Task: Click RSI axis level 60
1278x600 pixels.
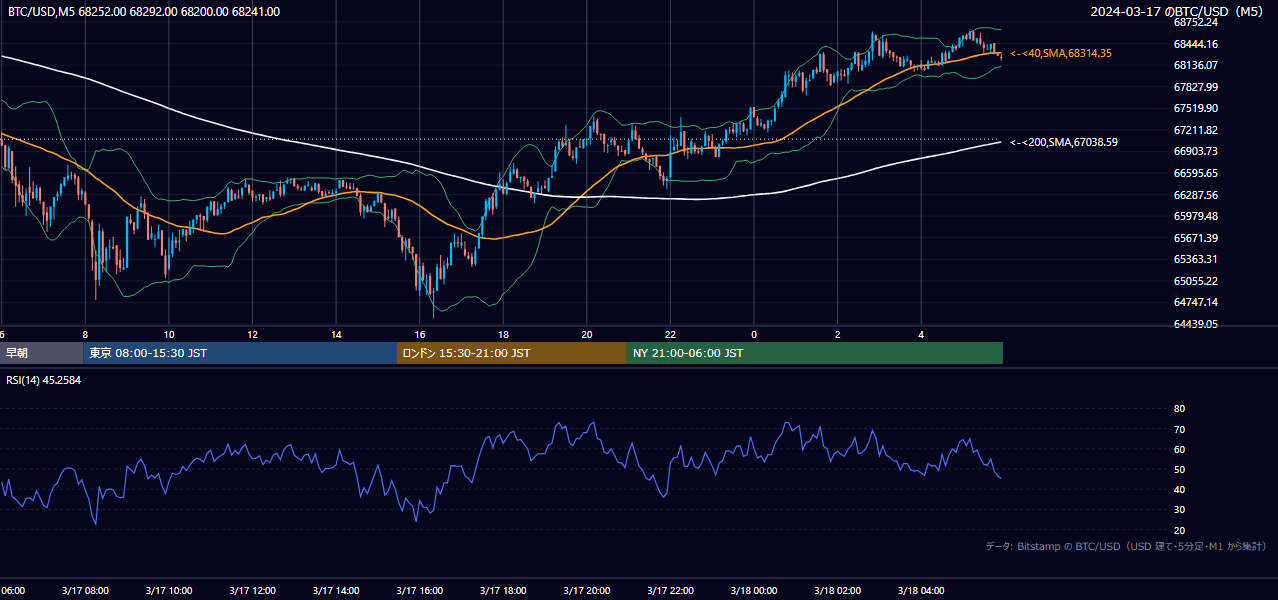Action: [x=1179, y=449]
